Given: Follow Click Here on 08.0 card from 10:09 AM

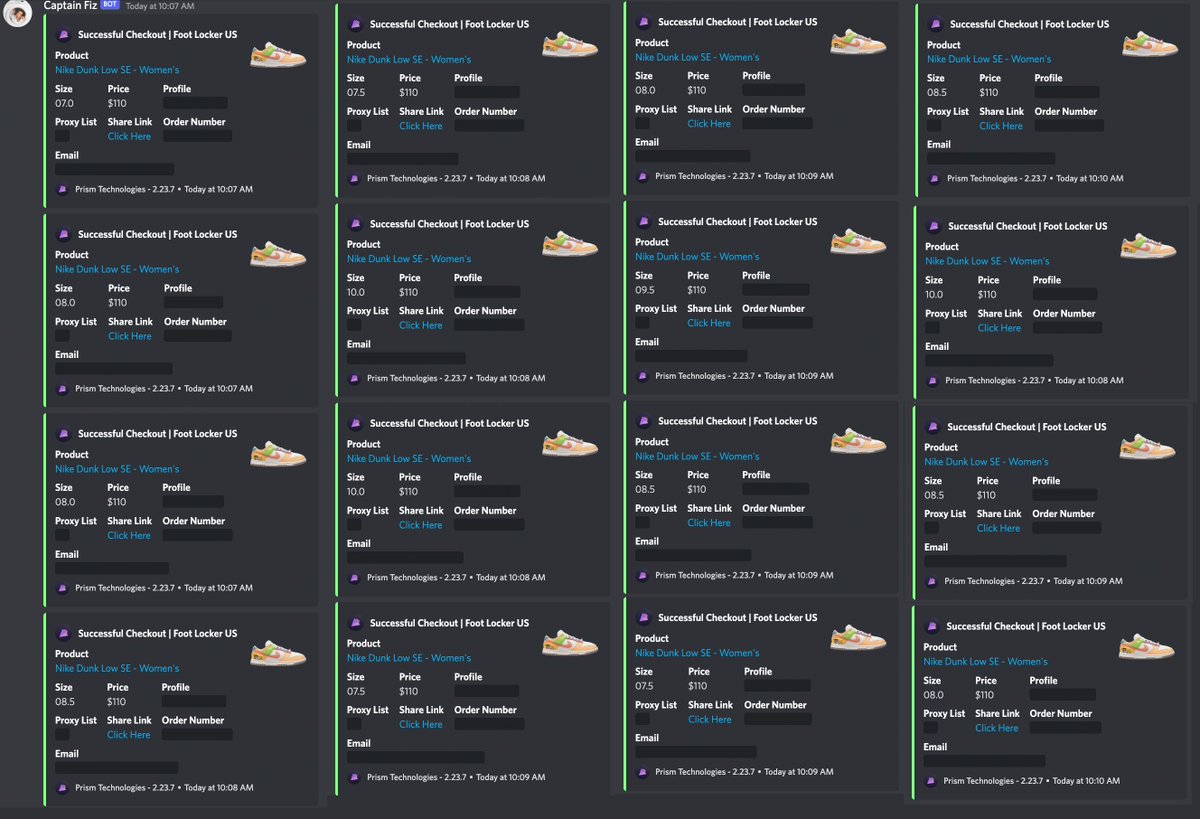Looking at the screenshot, I should pos(709,124).
